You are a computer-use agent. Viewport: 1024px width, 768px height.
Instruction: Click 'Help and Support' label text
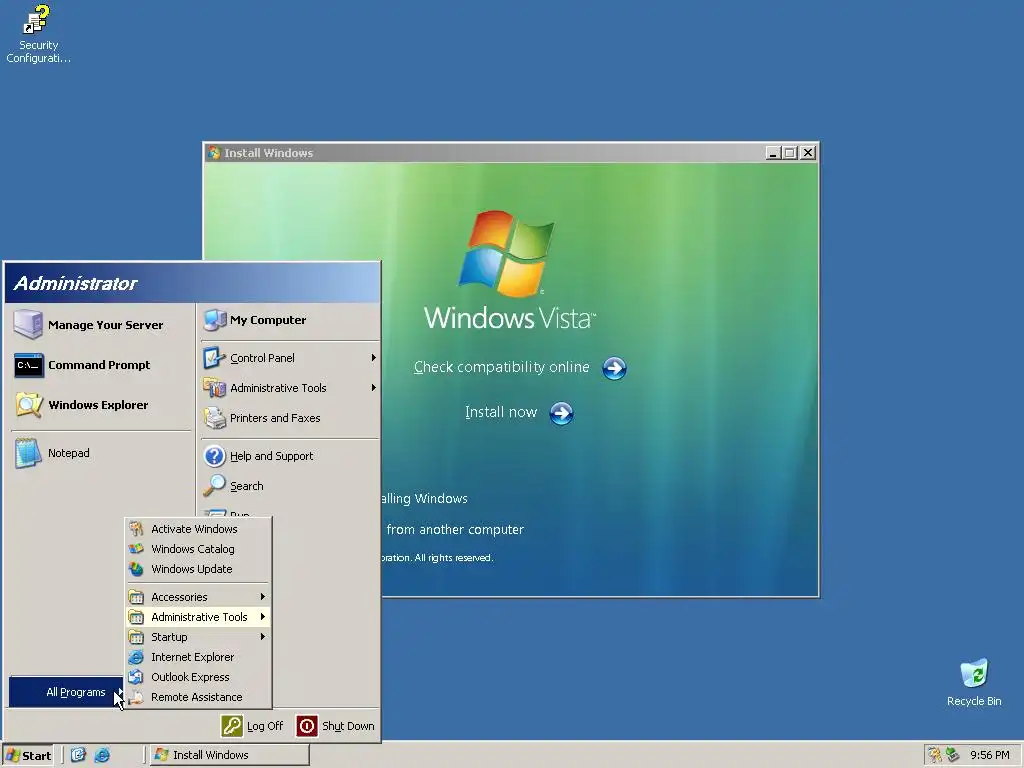[272, 456]
